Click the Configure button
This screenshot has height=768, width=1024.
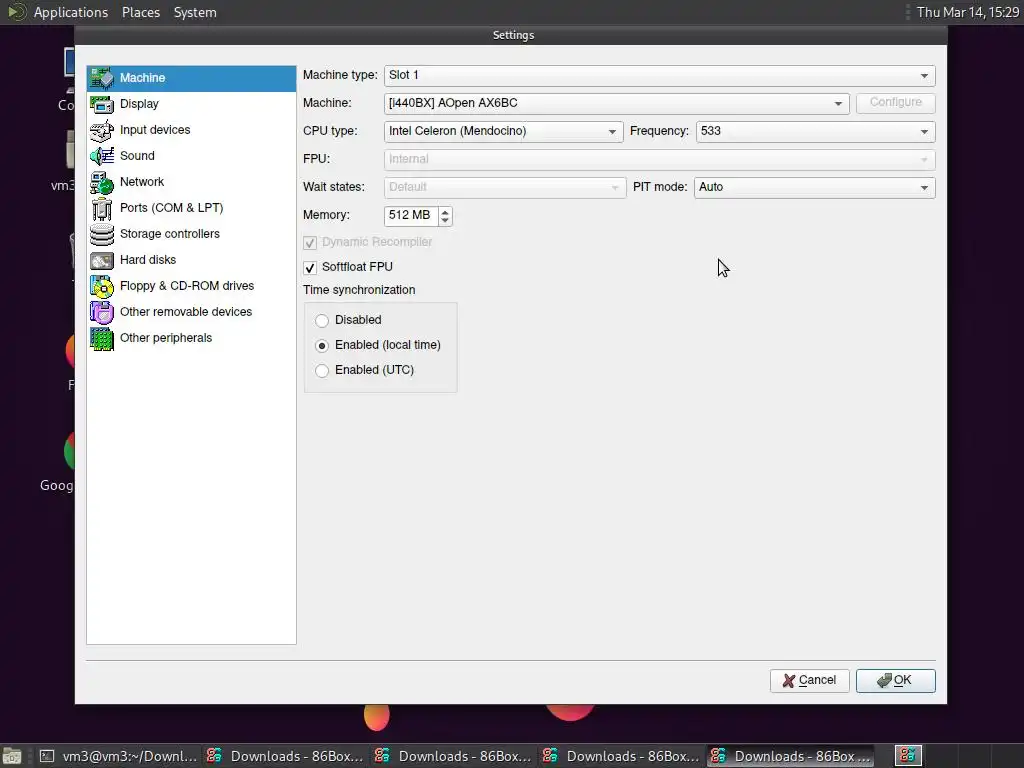tap(895, 103)
